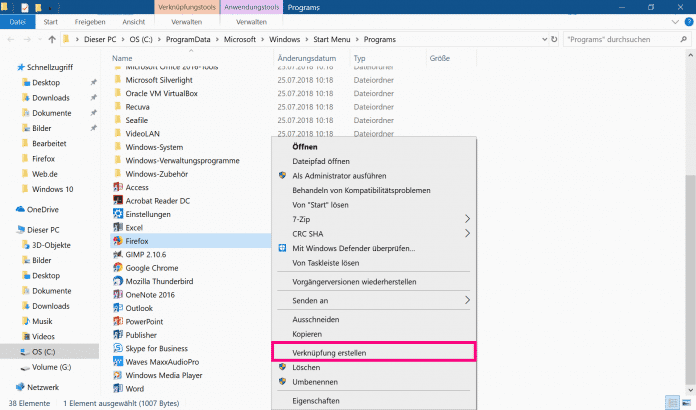The height and width of the screenshot is (410, 696).
Task: Click the Excel shortcut icon
Action: 117,228
